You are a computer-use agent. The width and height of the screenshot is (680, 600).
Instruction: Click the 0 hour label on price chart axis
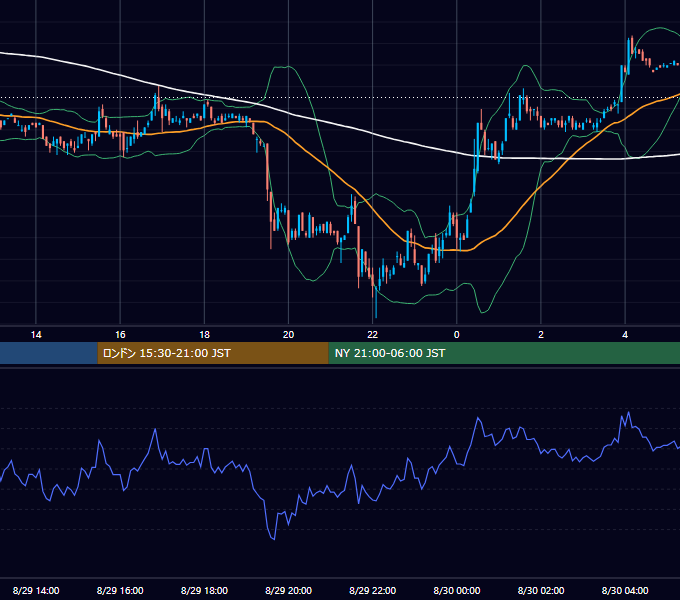pyautogui.click(x=456, y=335)
